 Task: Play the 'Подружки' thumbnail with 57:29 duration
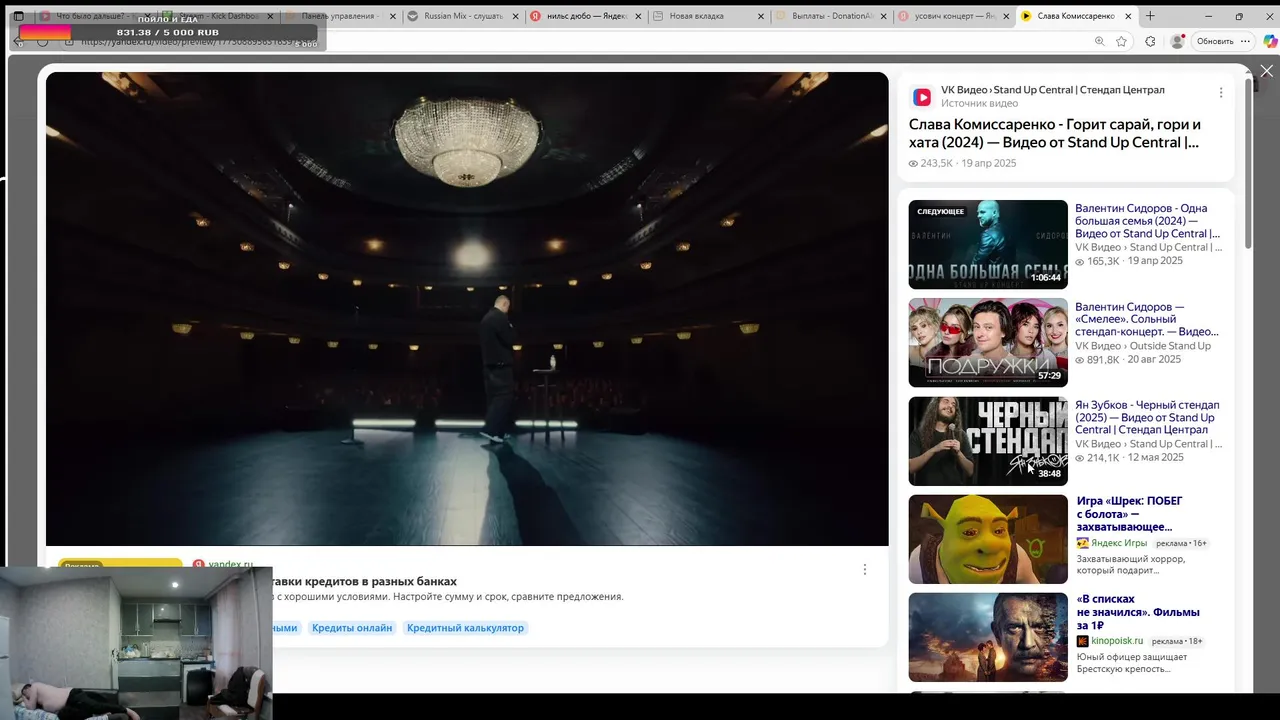coord(988,342)
